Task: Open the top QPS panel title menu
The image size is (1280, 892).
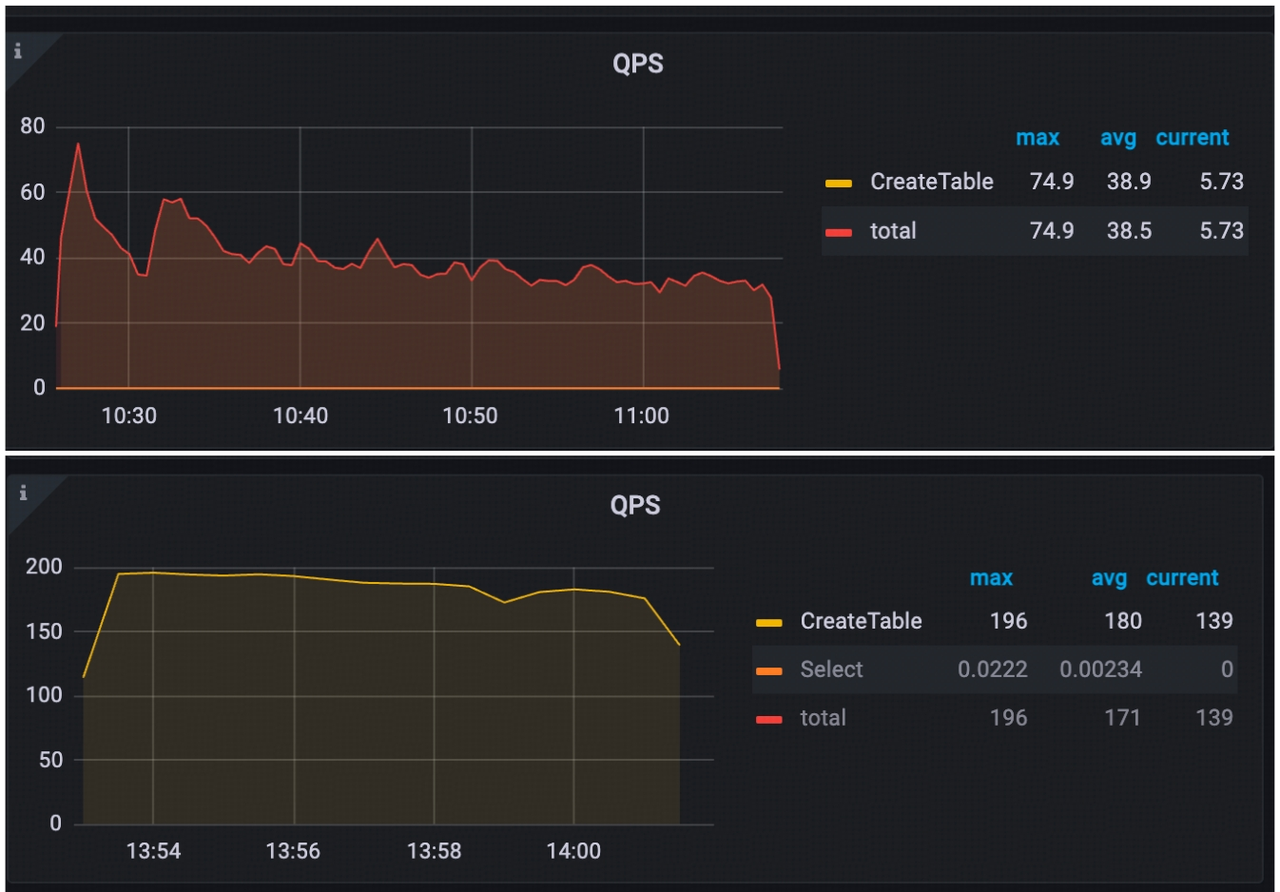Action: tap(637, 63)
